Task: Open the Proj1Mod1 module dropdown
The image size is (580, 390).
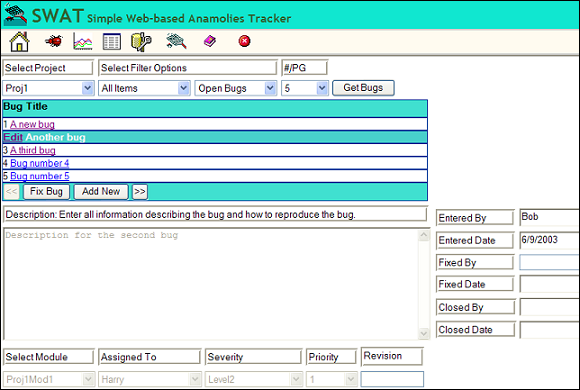Action: [49, 379]
